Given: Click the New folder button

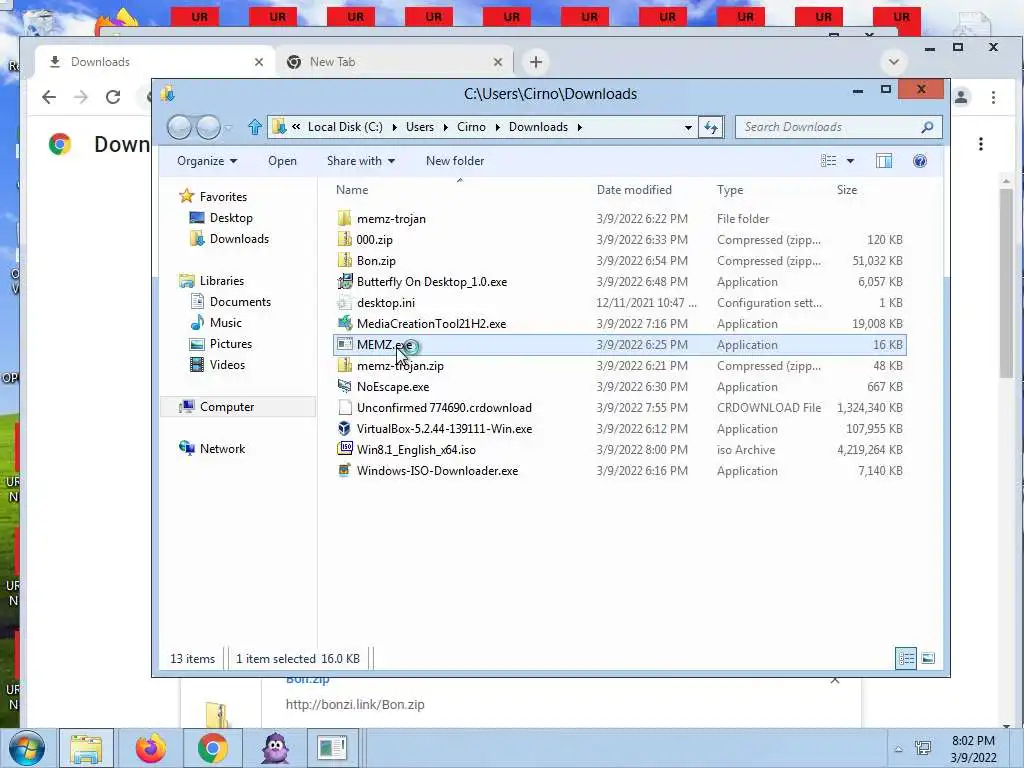Looking at the screenshot, I should 455,161.
